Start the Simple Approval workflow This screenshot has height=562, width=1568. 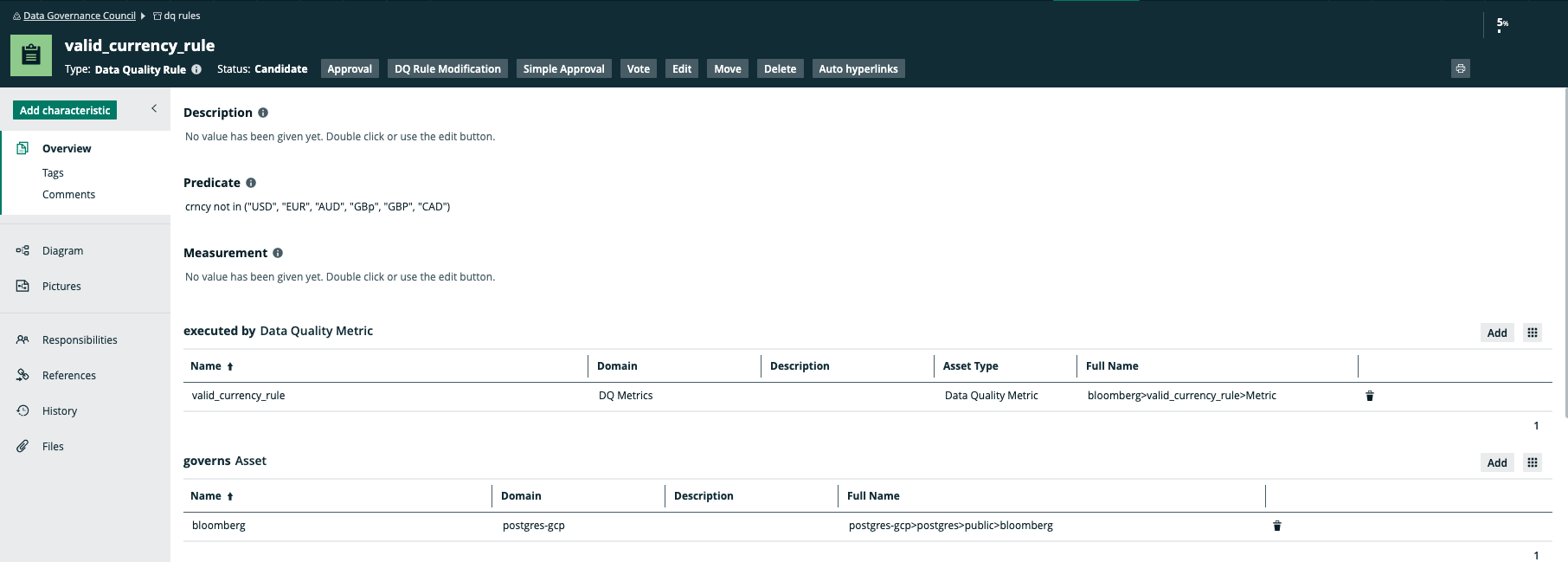click(x=564, y=68)
